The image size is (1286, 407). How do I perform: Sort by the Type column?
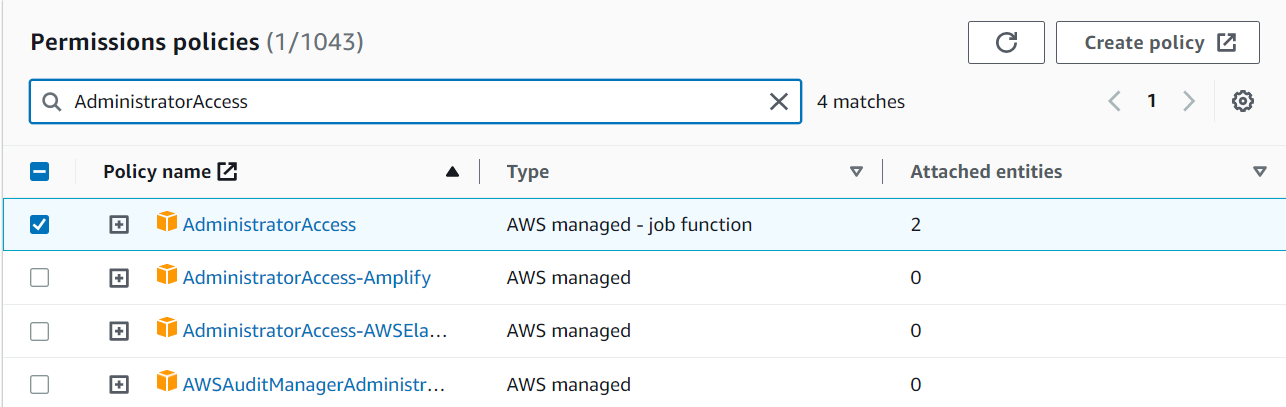[855, 172]
